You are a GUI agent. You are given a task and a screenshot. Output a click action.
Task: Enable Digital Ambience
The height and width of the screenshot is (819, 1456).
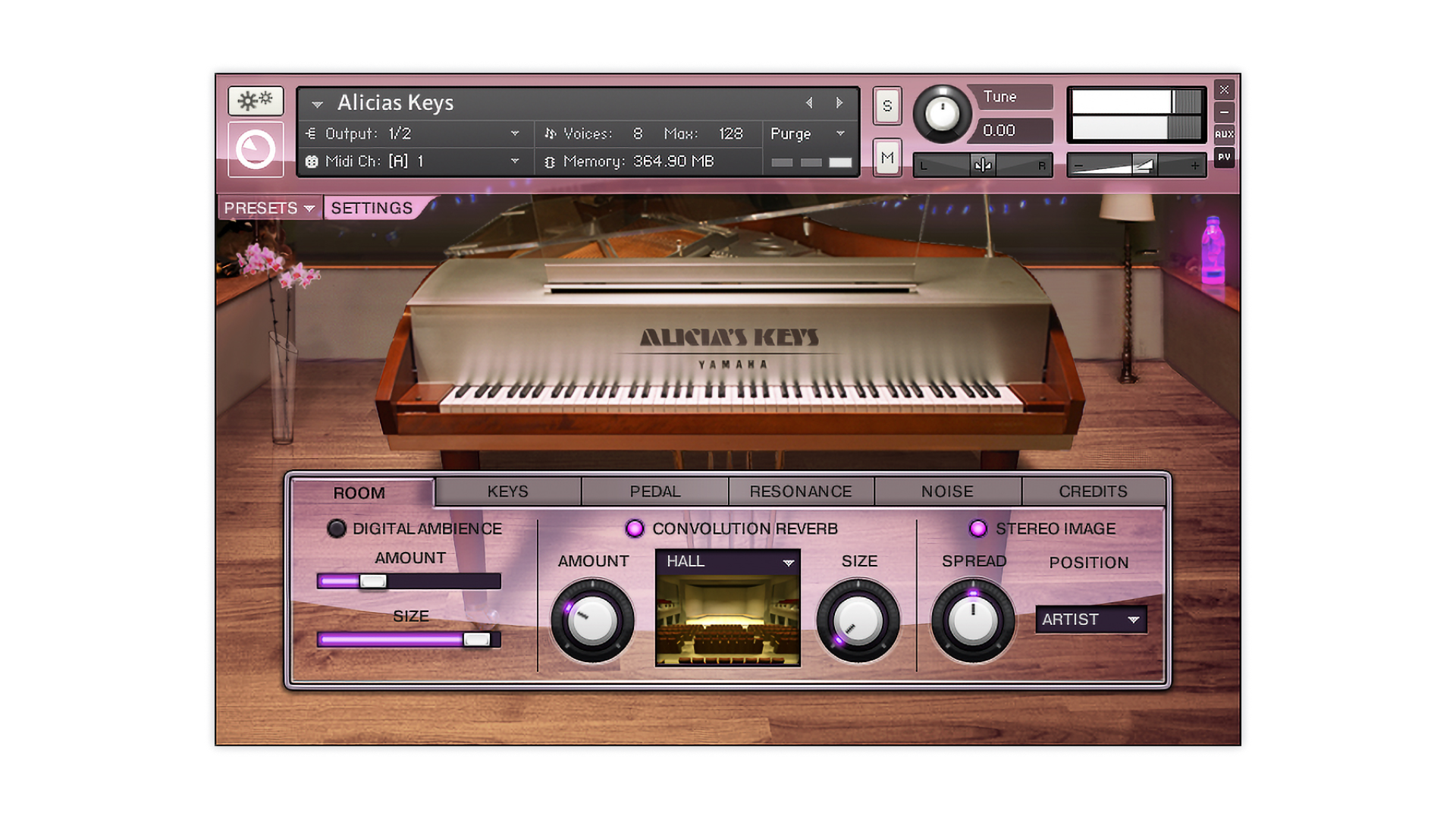pos(336,529)
